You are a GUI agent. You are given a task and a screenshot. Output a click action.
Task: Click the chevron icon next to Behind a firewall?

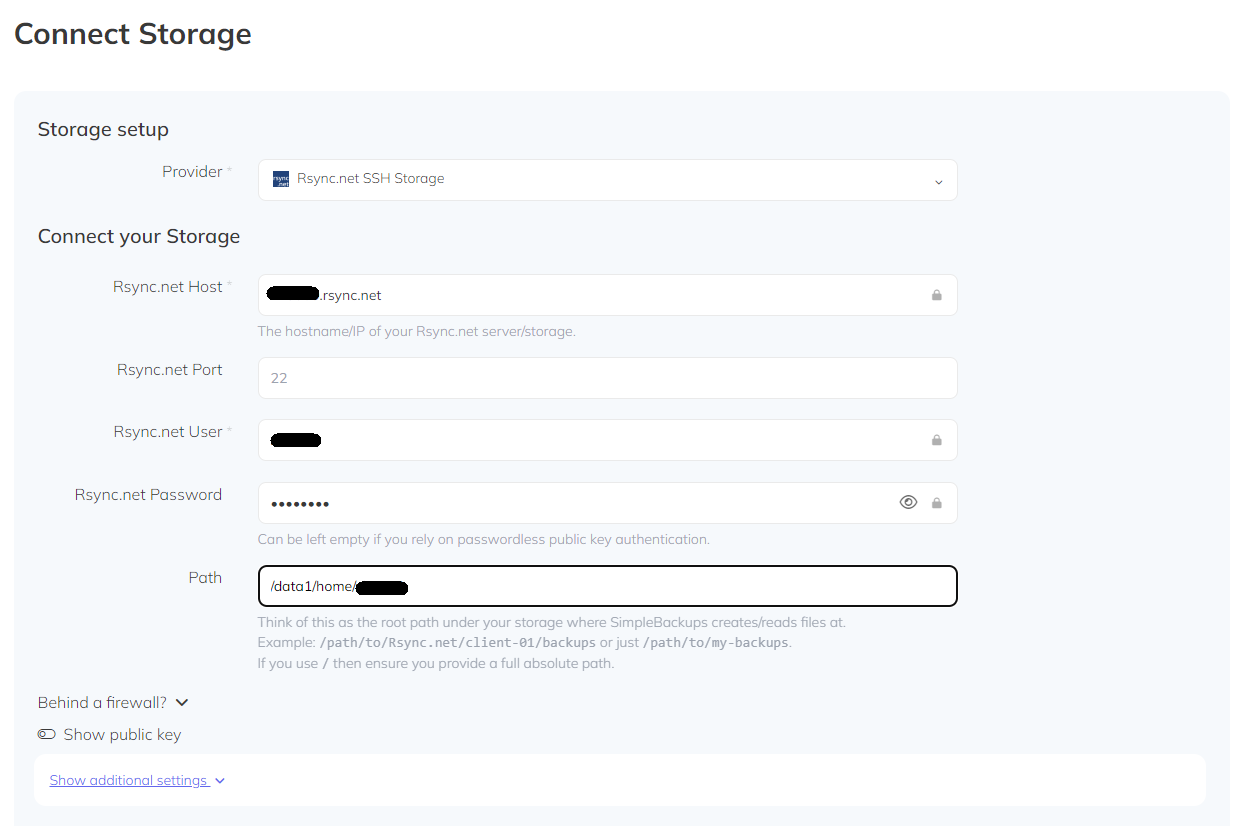coord(182,702)
